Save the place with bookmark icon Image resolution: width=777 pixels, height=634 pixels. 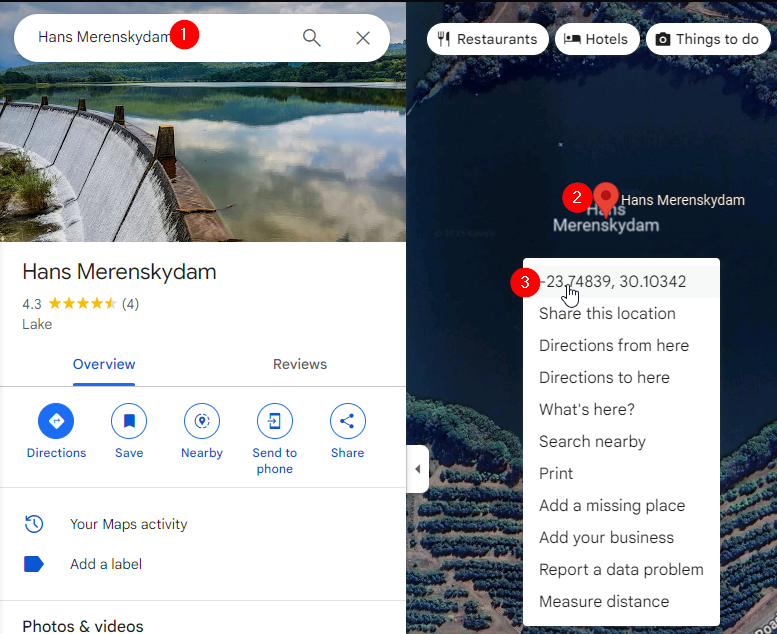tap(129, 421)
